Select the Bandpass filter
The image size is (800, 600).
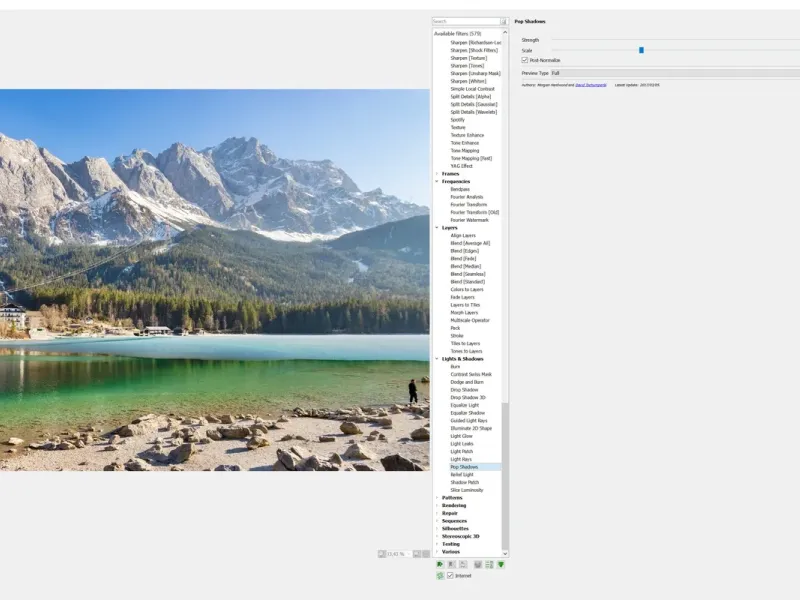(x=460, y=189)
